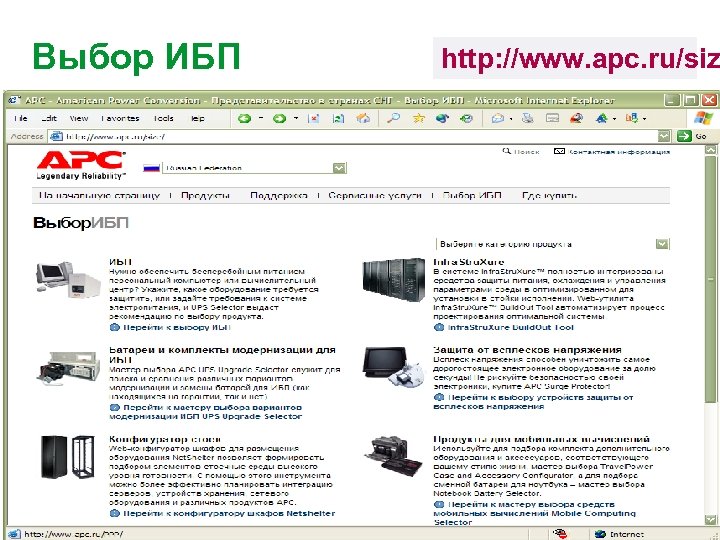Viewport: 720px width, 540px height.
Task: Open the Mail button dropdown arrow
Action: tap(511, 119)
